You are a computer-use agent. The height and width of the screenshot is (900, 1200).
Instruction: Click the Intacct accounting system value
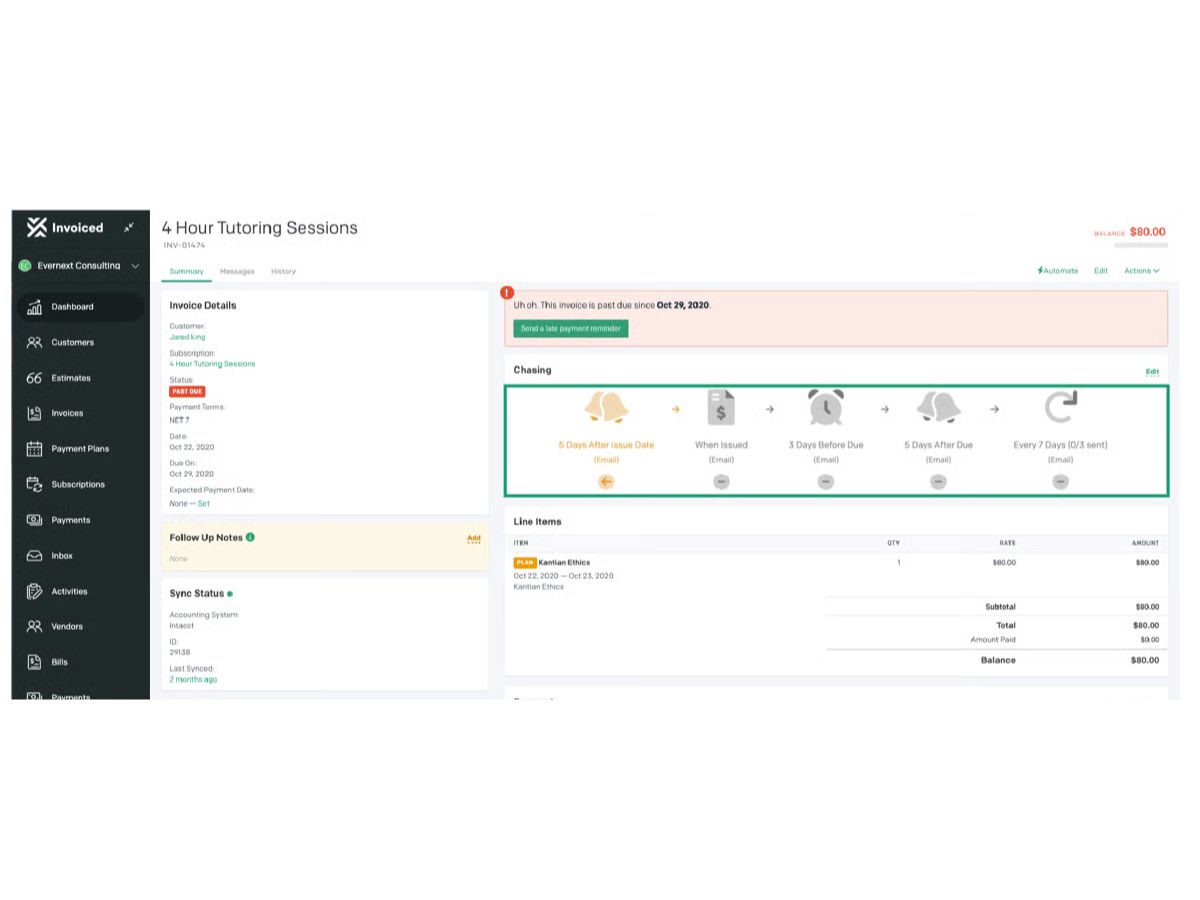[x=182, y=625]
